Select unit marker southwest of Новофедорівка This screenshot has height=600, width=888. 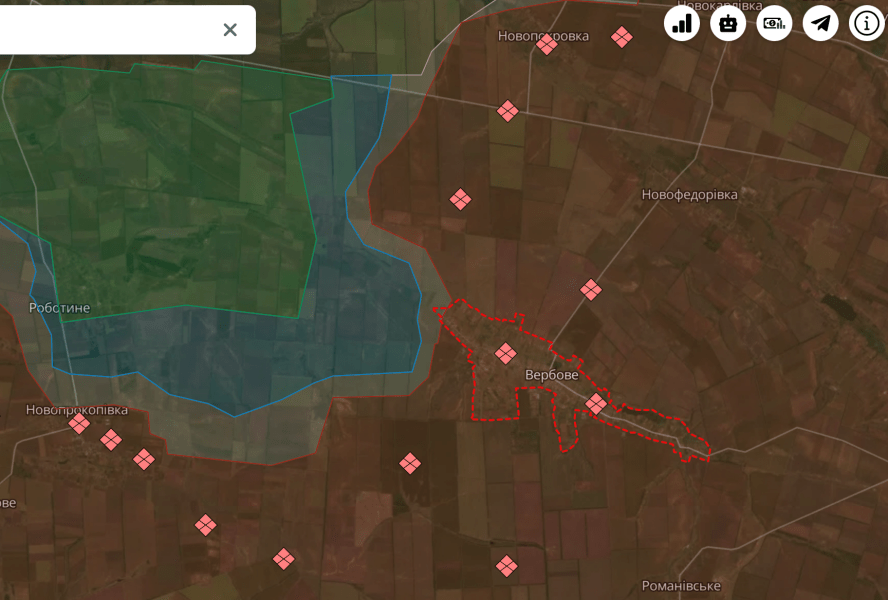pos(591,290)
